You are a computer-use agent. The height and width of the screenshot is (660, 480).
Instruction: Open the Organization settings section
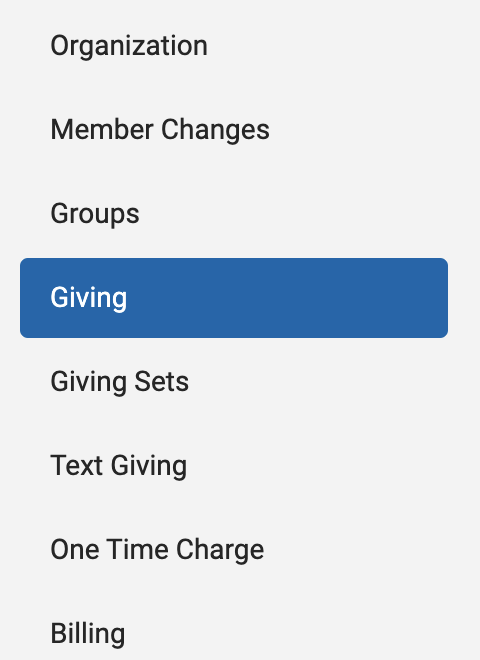pos(234,46)
